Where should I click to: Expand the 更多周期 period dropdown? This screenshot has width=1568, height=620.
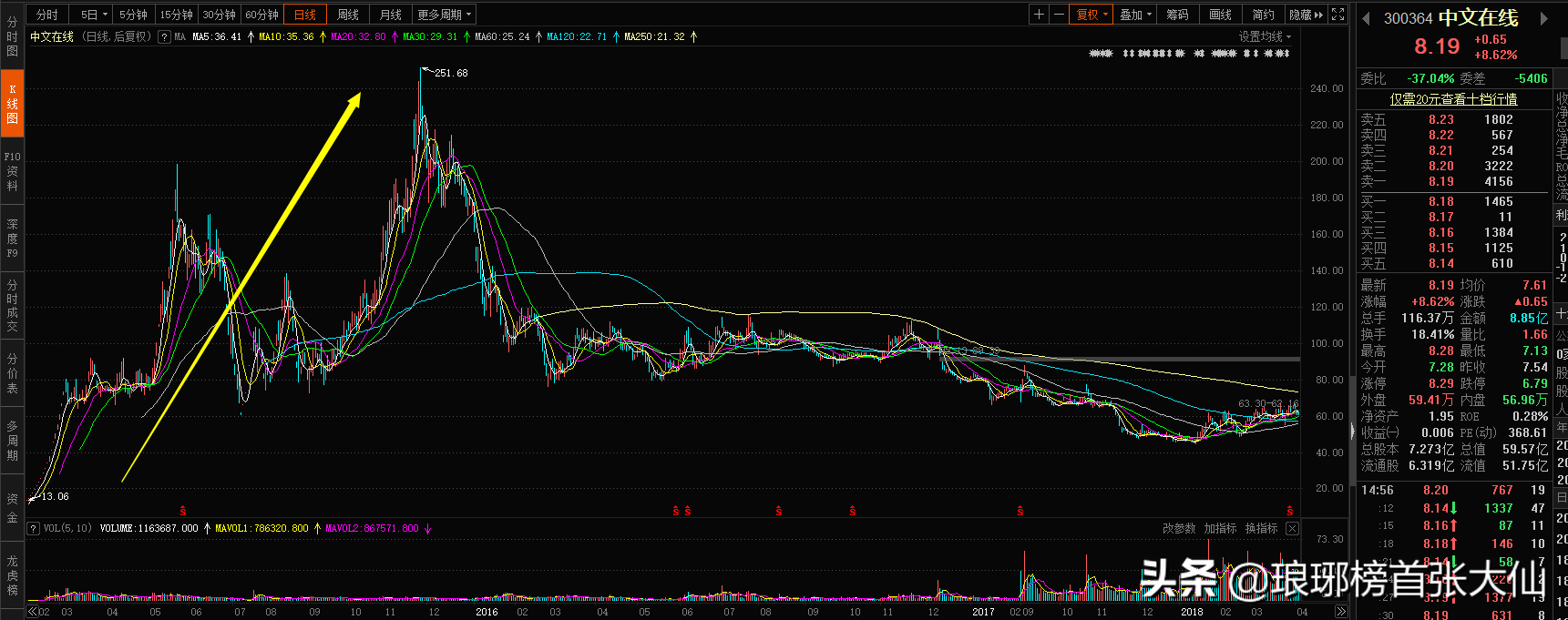pyautogui.click(x=445, y=15)
